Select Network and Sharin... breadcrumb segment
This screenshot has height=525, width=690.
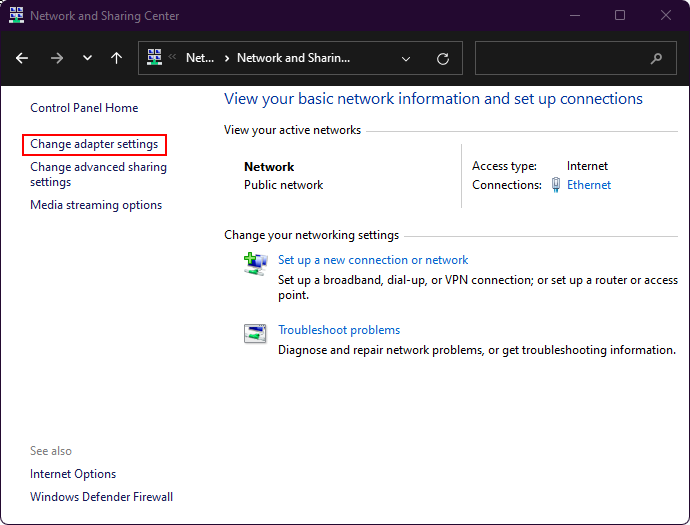293,58
